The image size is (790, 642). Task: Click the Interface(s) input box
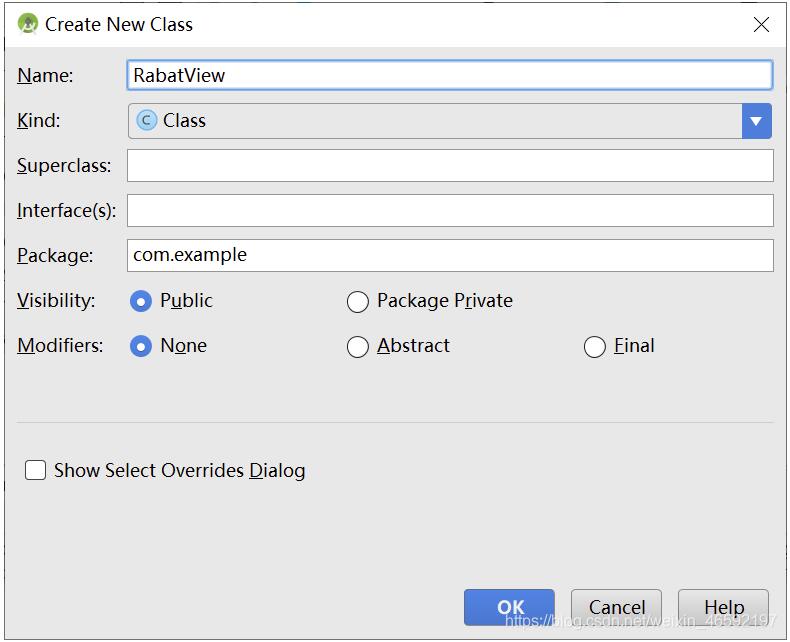[x=450, y=210]
